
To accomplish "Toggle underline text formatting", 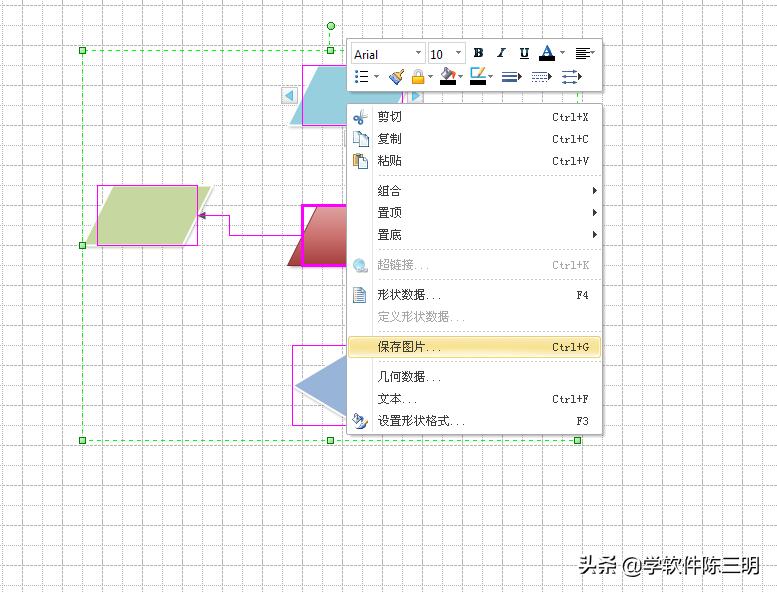I will [524, 53].
